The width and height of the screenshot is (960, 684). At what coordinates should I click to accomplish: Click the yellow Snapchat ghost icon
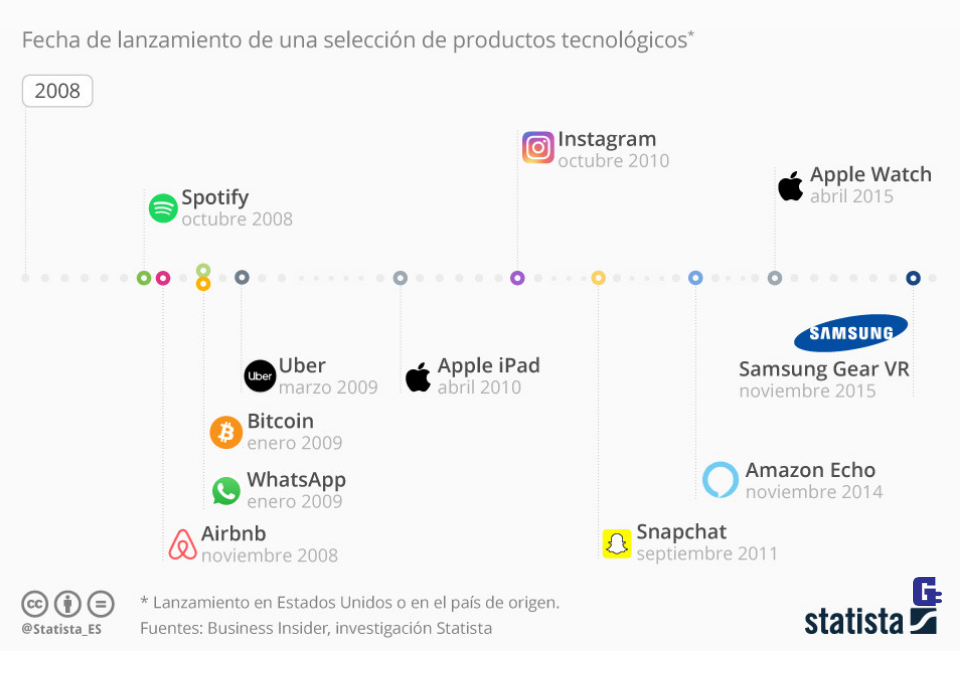(617, 543)
